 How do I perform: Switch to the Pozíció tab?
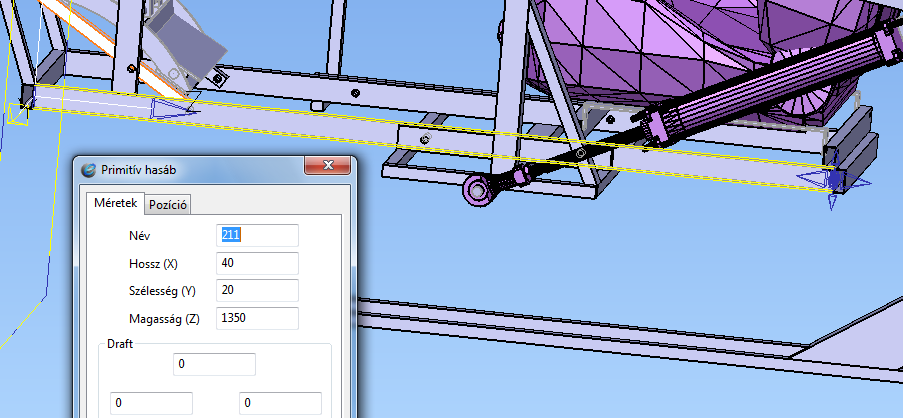pyautogui.click(x=169, y=204)
